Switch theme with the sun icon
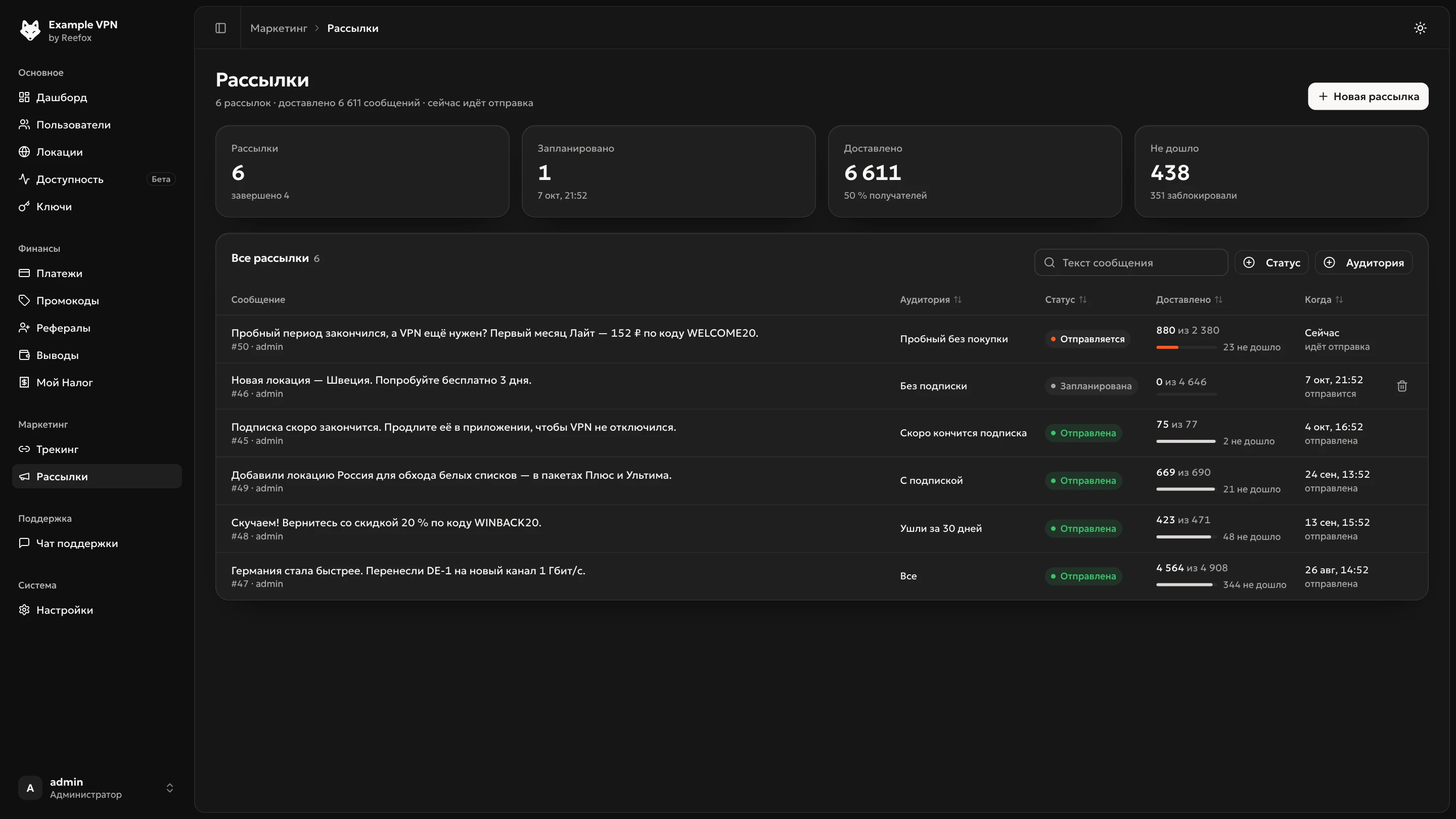 1420,28
